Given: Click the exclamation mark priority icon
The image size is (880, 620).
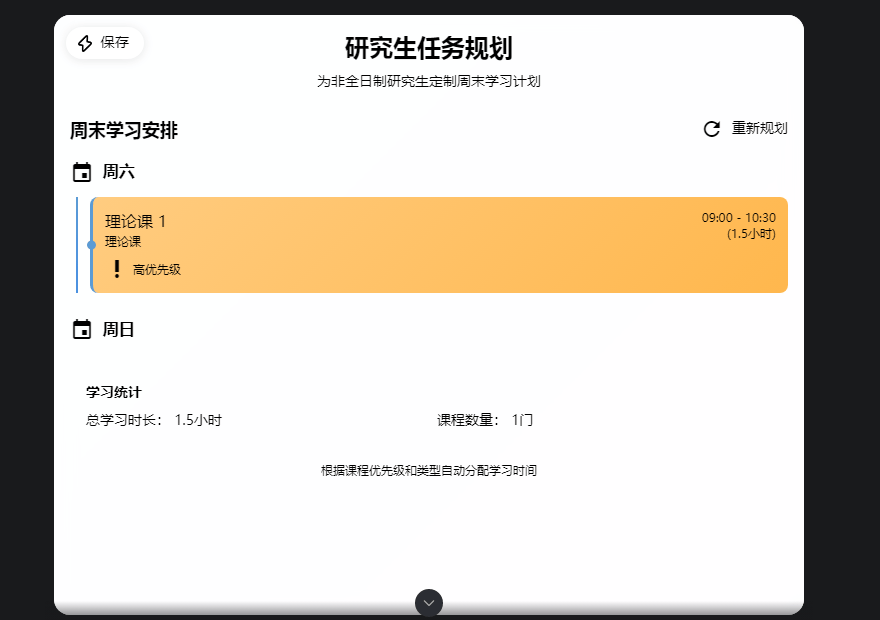Looking at the screenshot, I should [117, 269].
